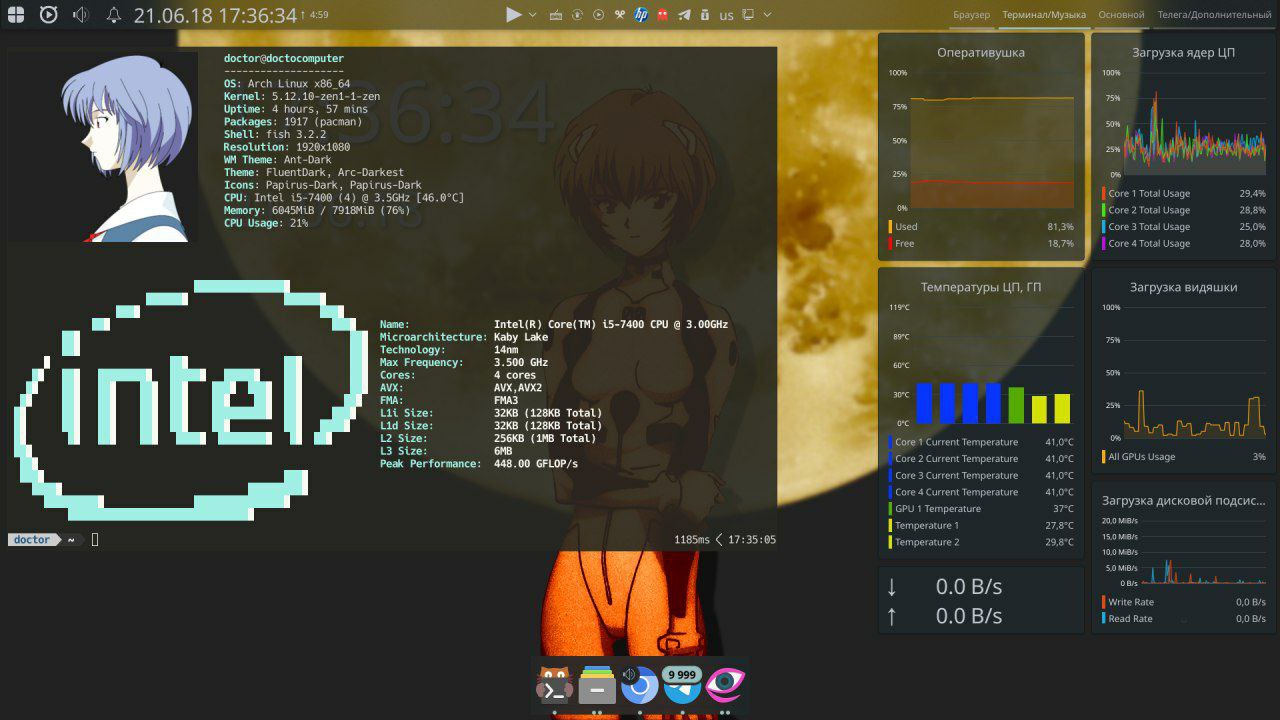Click the Core 4 Current Temperature row
The height and width of the screenshot is (720, 1280).
click(x=980, y=492)
